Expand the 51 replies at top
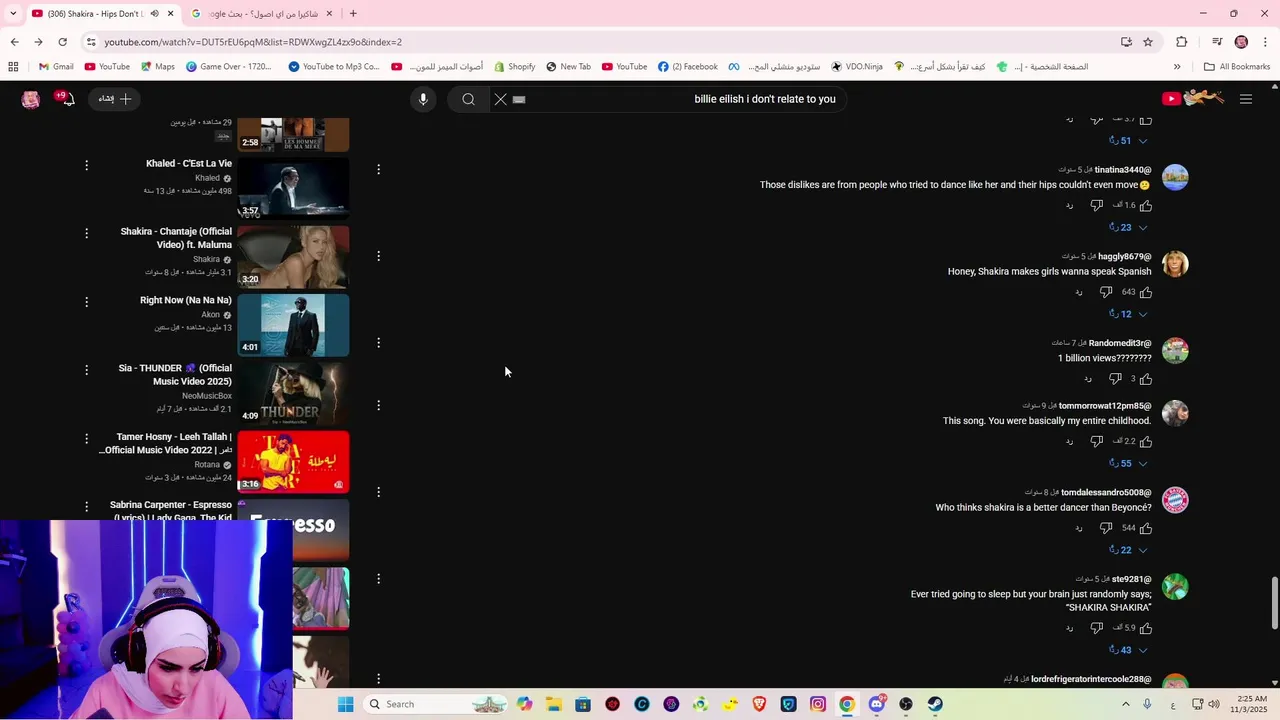This screenshot has width=1280, height=720. tap(1128, 142)
